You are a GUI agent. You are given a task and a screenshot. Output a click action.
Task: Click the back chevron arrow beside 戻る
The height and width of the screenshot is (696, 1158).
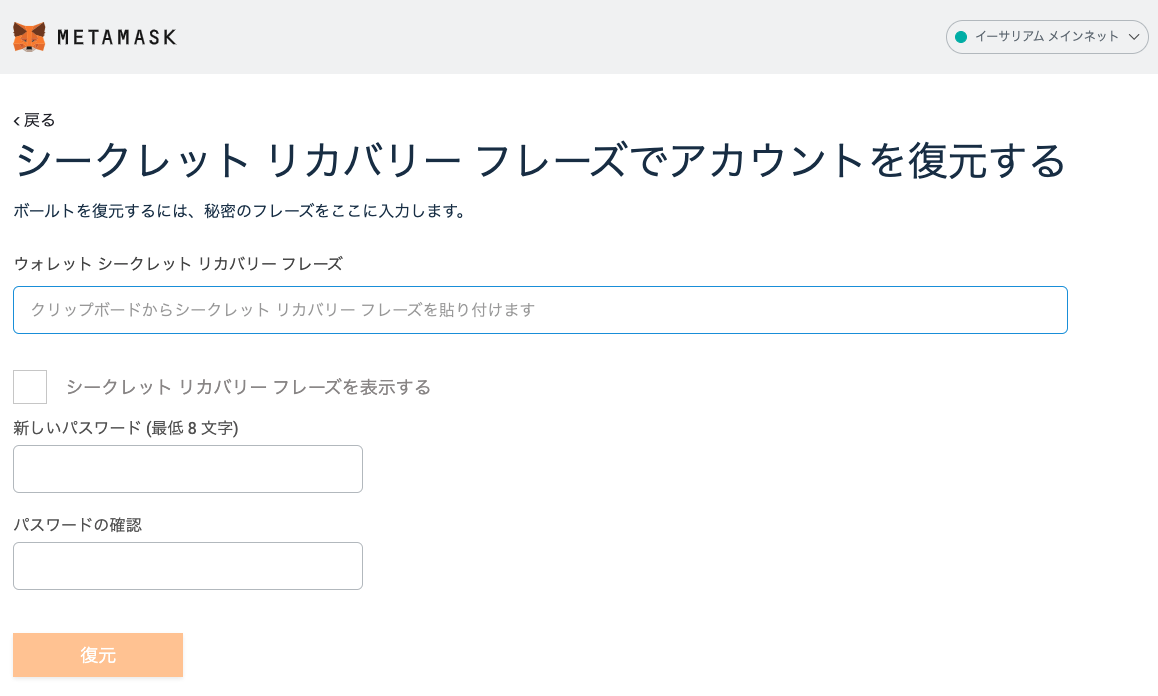[x=17, y=121]
